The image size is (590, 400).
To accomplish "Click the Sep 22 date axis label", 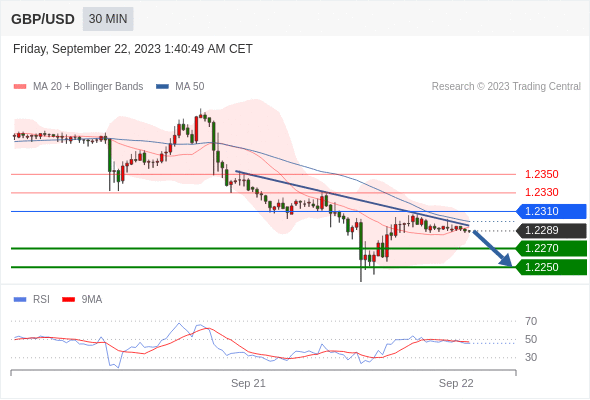I will pyautogui.click(x=456, y=383).
